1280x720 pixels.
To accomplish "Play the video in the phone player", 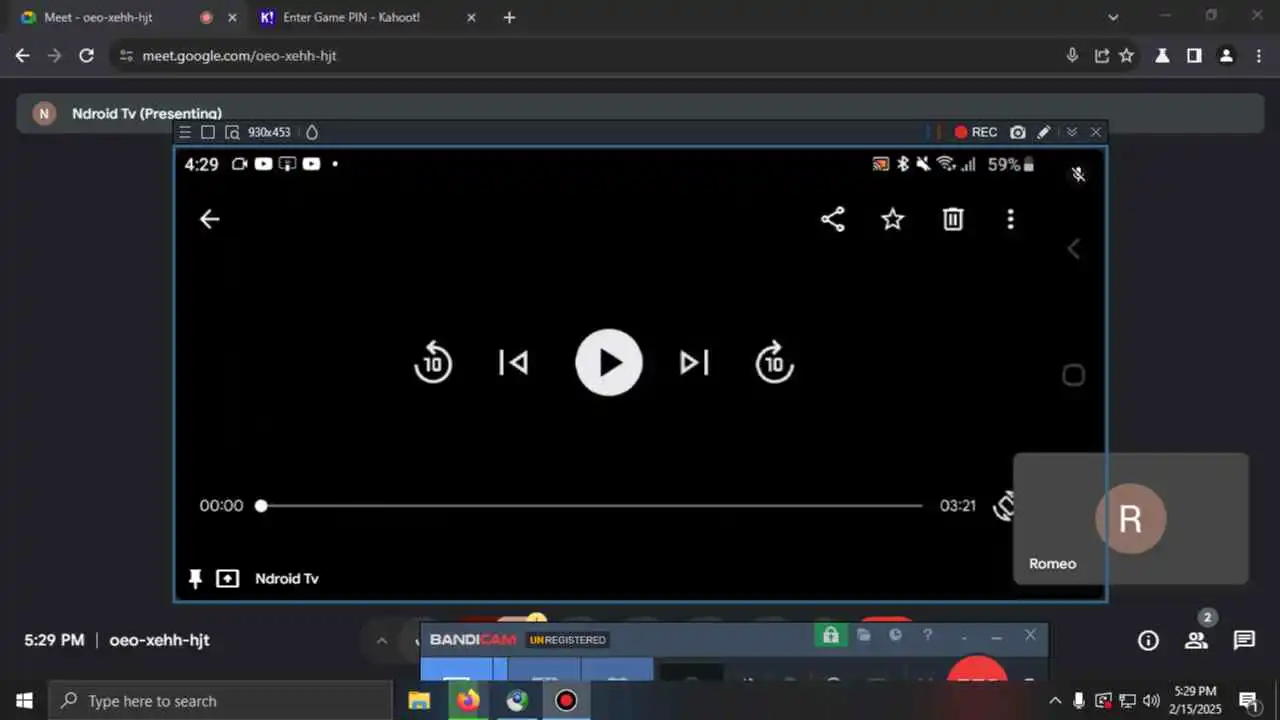I will coord(608,362).
